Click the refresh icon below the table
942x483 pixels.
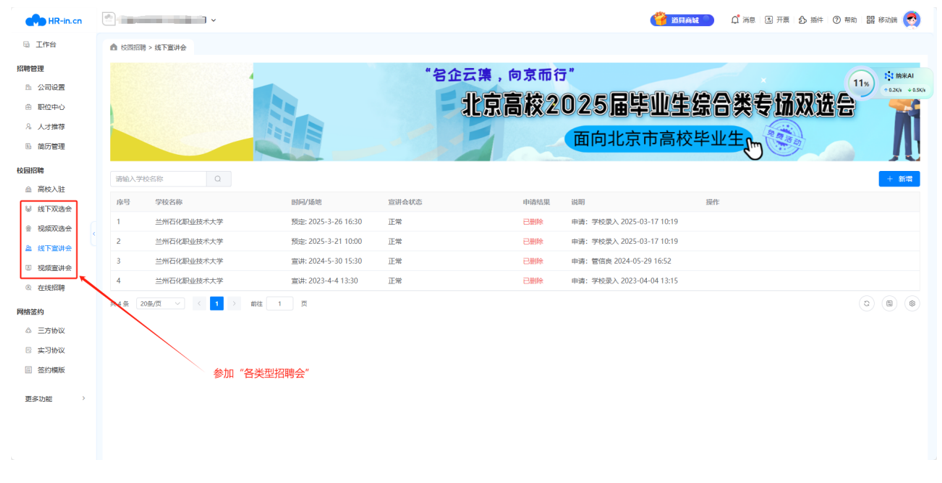pyautogui.click(x=866, y=303)
